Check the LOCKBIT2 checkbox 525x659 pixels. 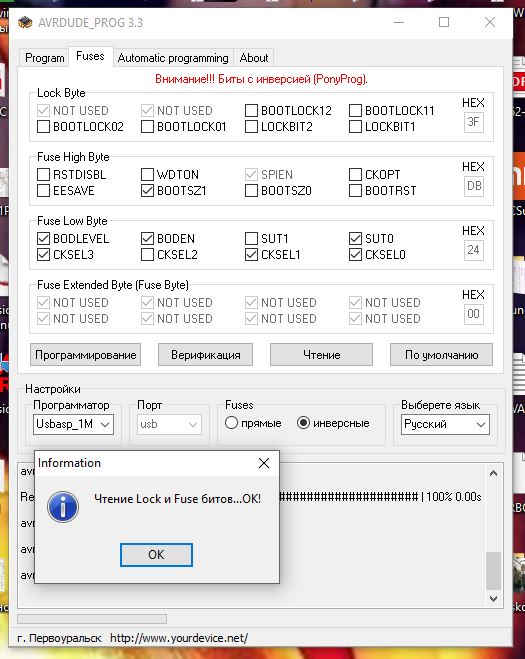pyautogui.click(x=251, y=127)
